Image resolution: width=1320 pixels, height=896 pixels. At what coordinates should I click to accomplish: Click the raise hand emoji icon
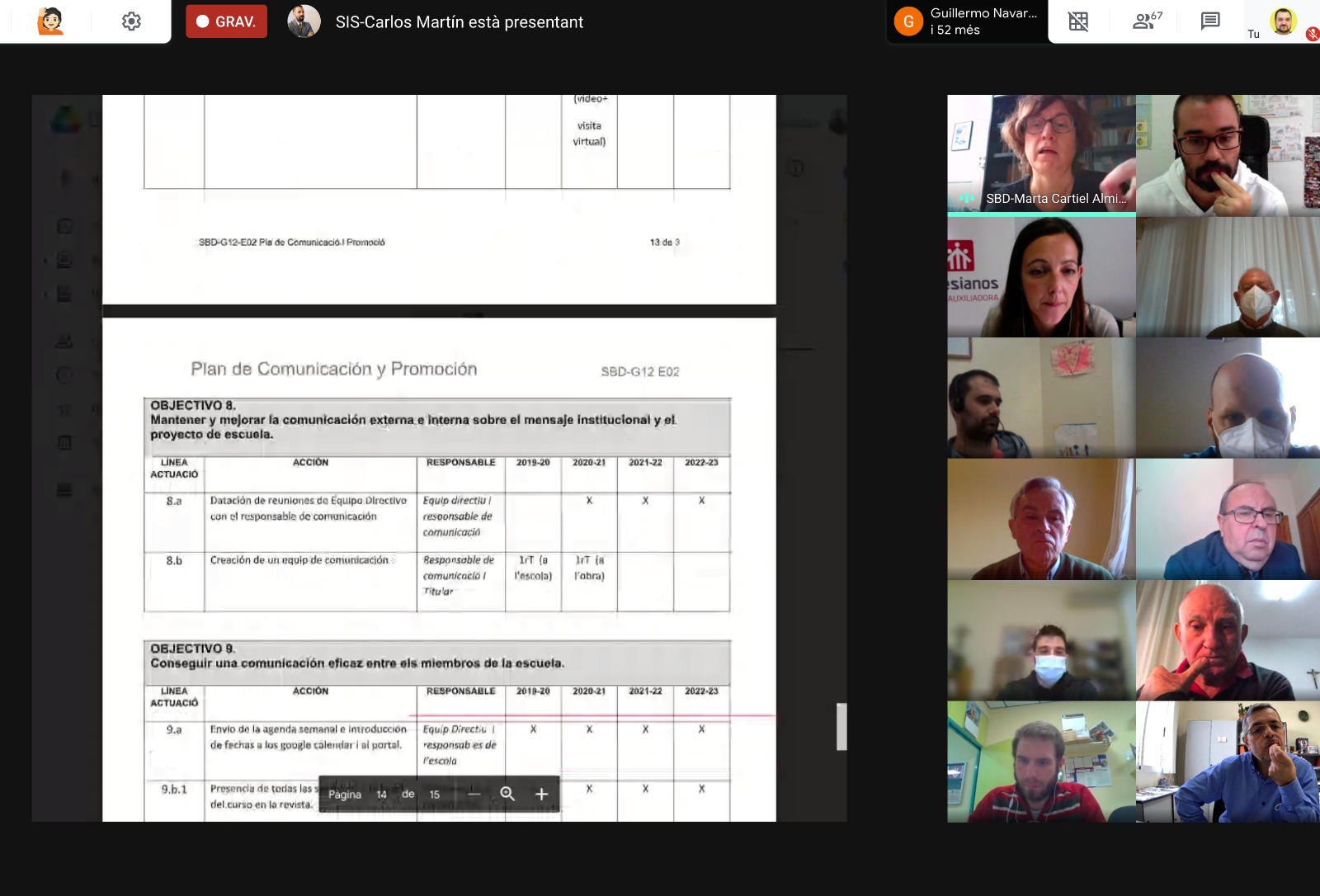[x=50, y=21]
